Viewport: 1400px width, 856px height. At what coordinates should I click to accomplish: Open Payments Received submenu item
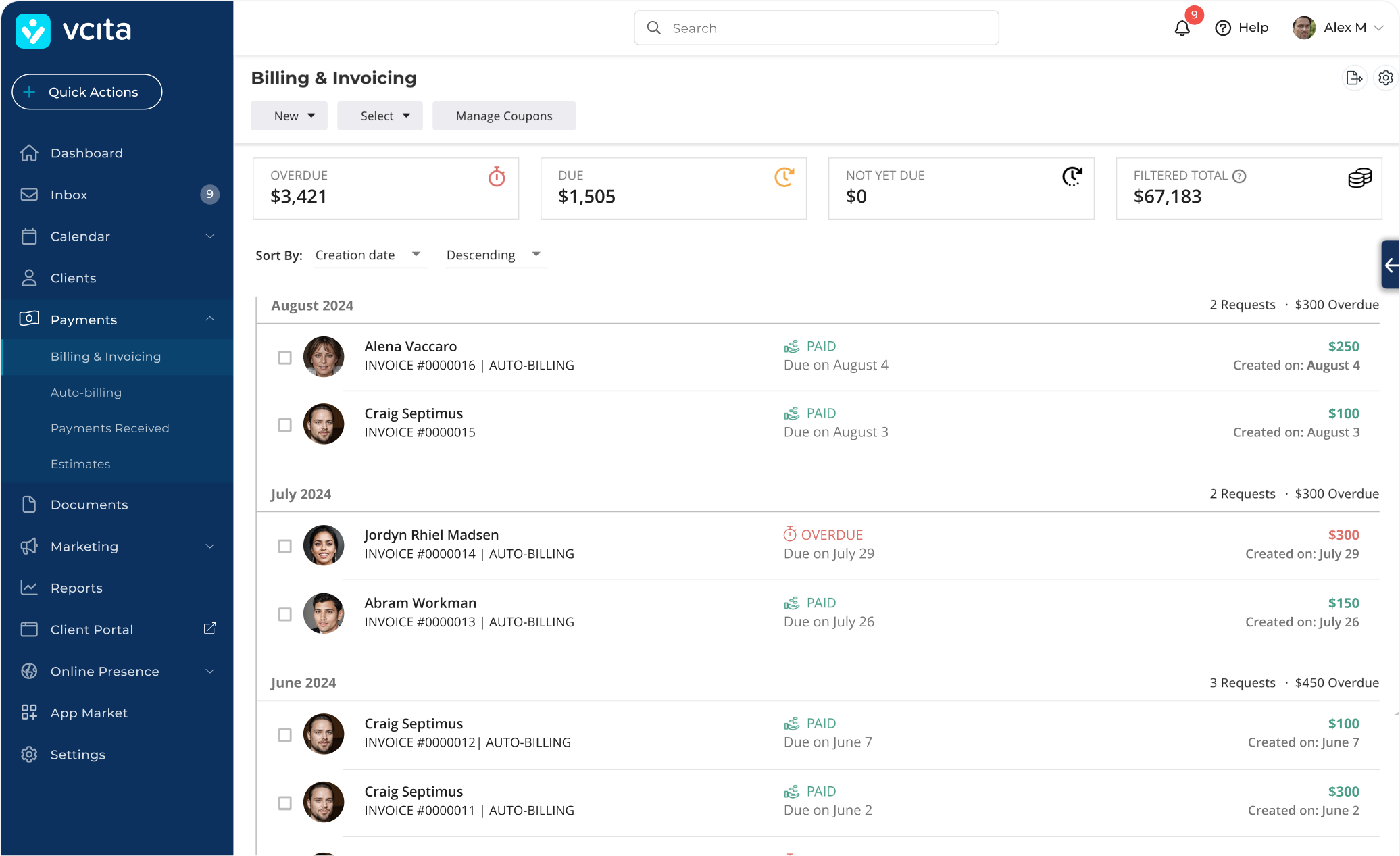[x=109, y=428]
